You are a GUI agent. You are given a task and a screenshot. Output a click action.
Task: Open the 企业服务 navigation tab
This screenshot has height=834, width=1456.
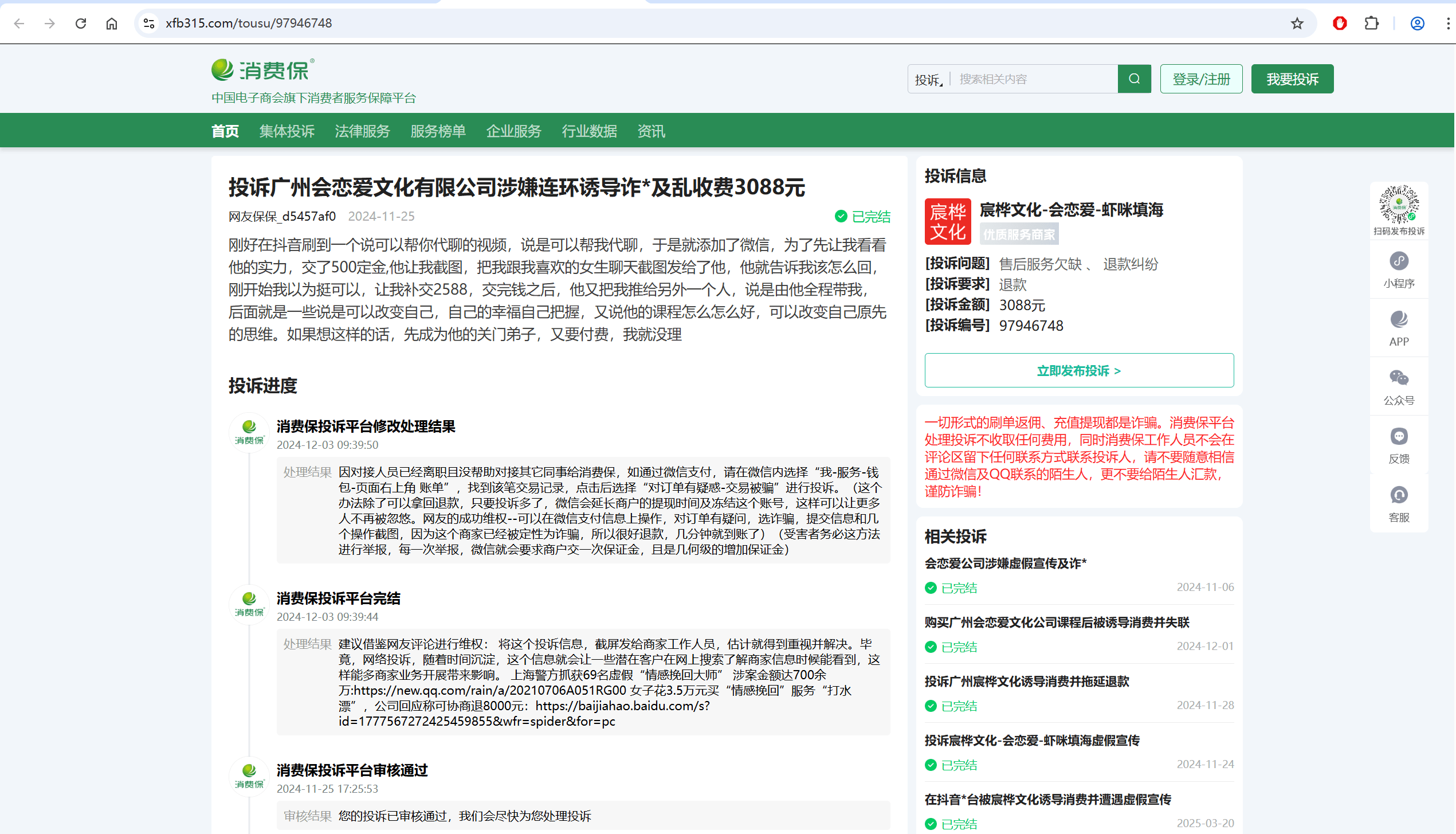(514, 131)
